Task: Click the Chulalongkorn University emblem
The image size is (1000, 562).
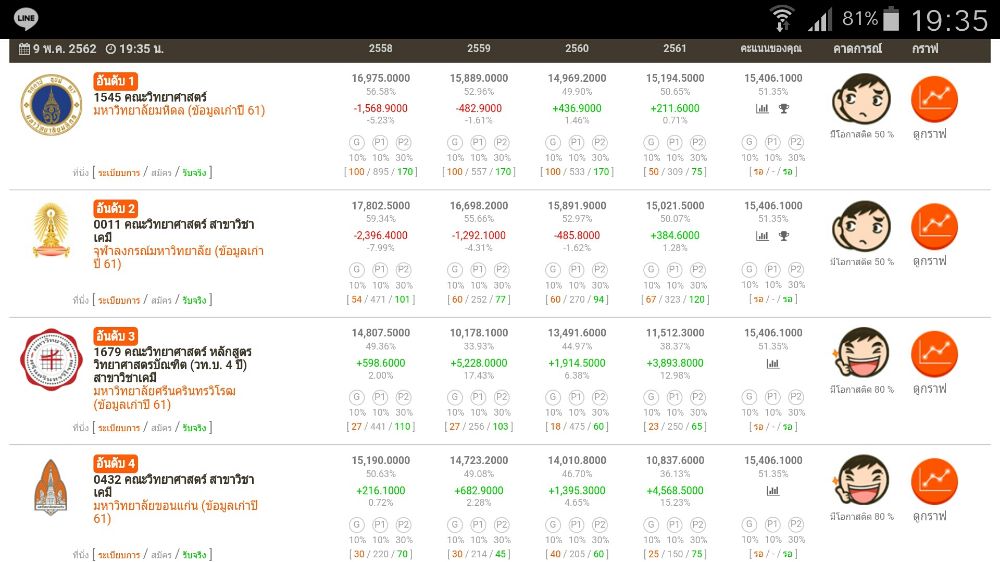Action: (x=50, y=230)
